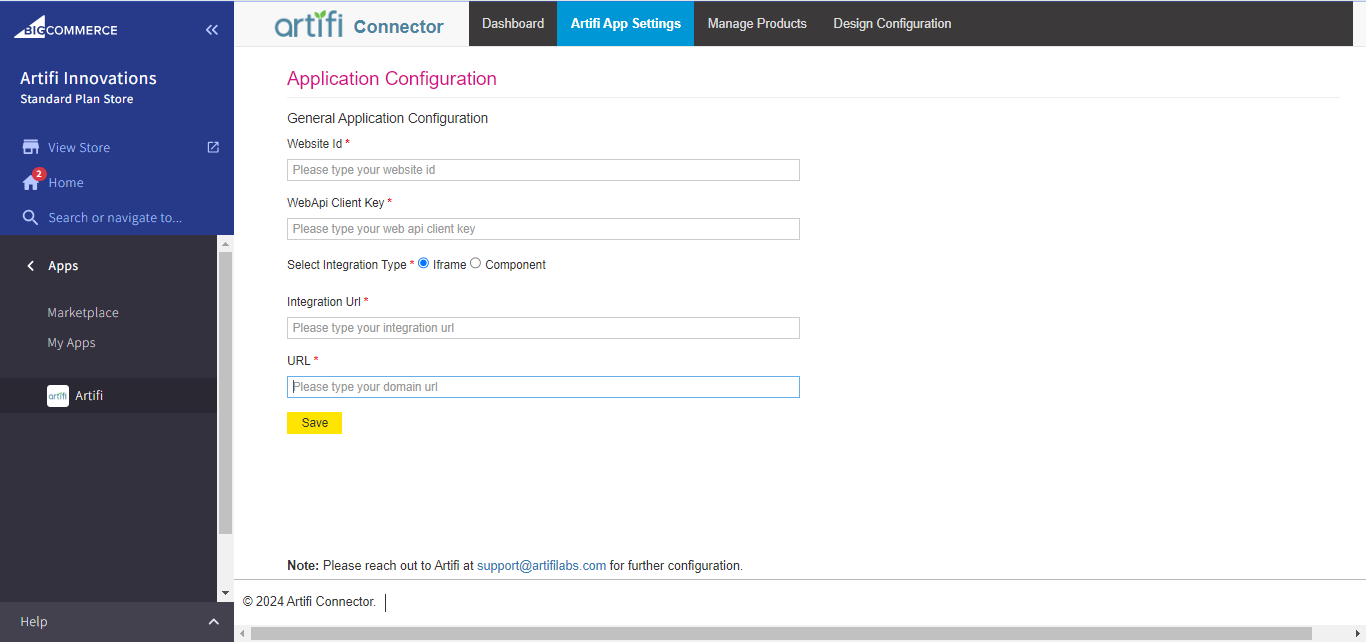Focus the Integration Url input field

tap(543, 328)
